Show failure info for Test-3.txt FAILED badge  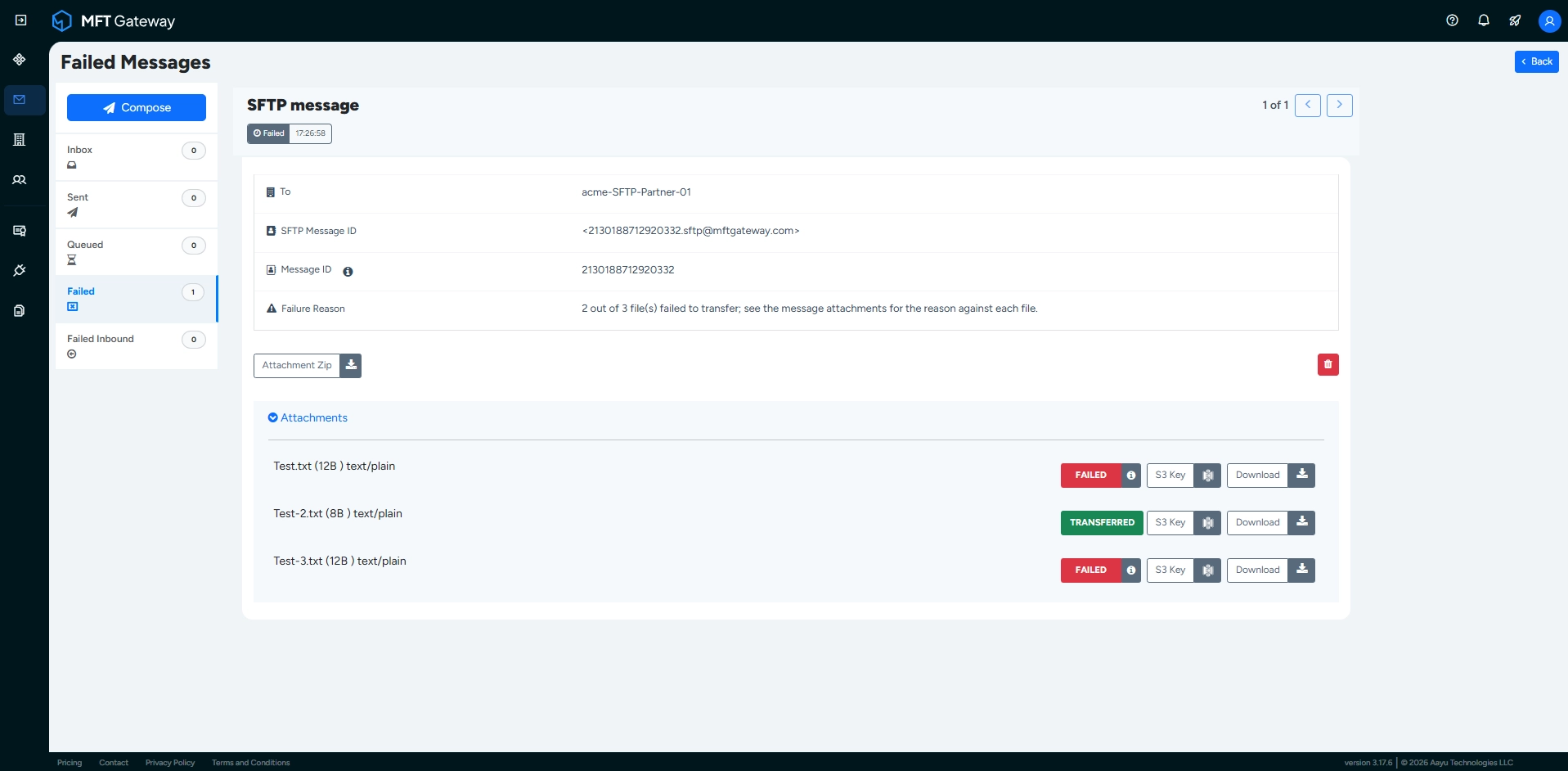(1130, 570)
